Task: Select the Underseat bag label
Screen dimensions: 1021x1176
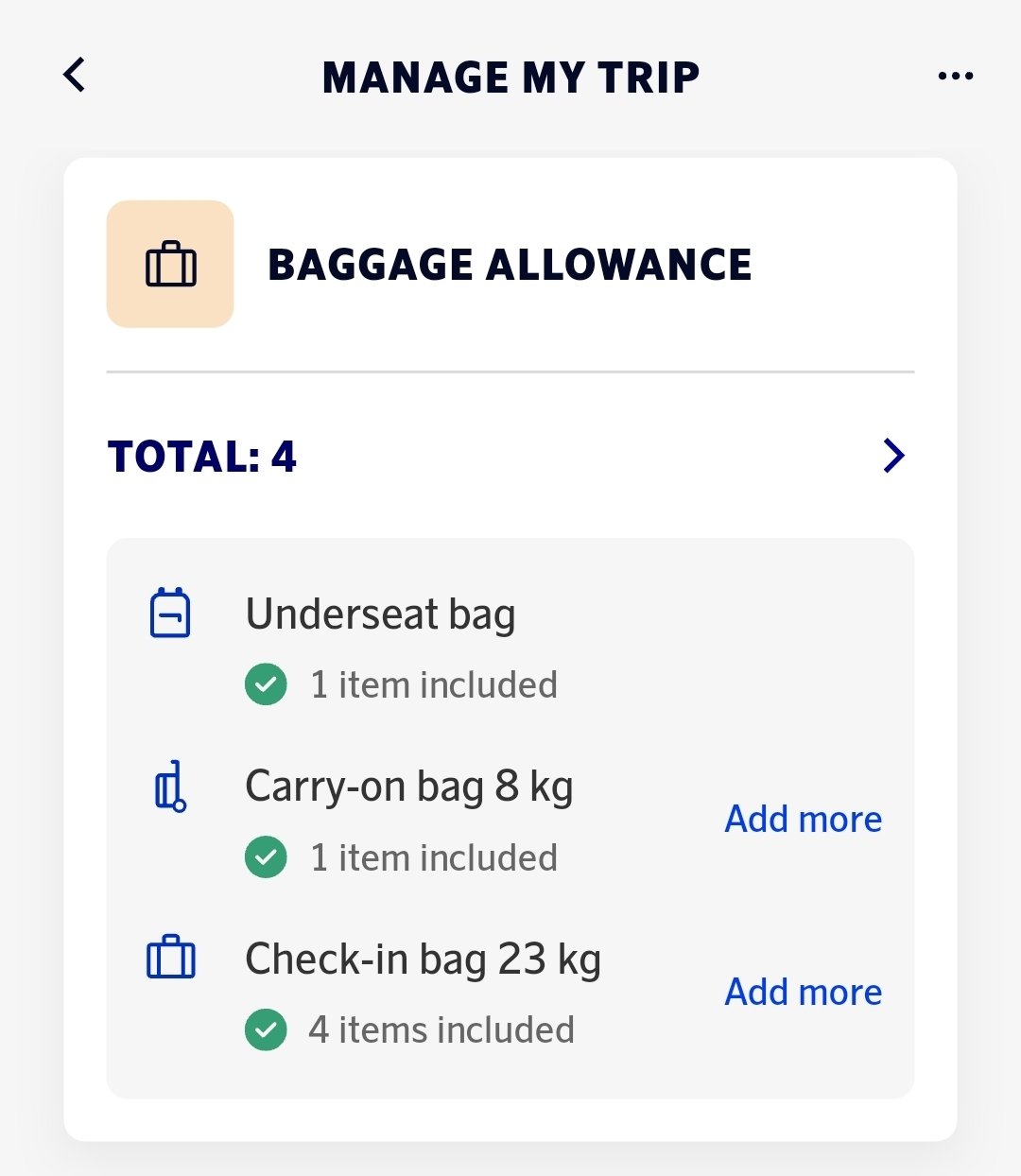Action: pyautogui.click(x=380, y=614)
